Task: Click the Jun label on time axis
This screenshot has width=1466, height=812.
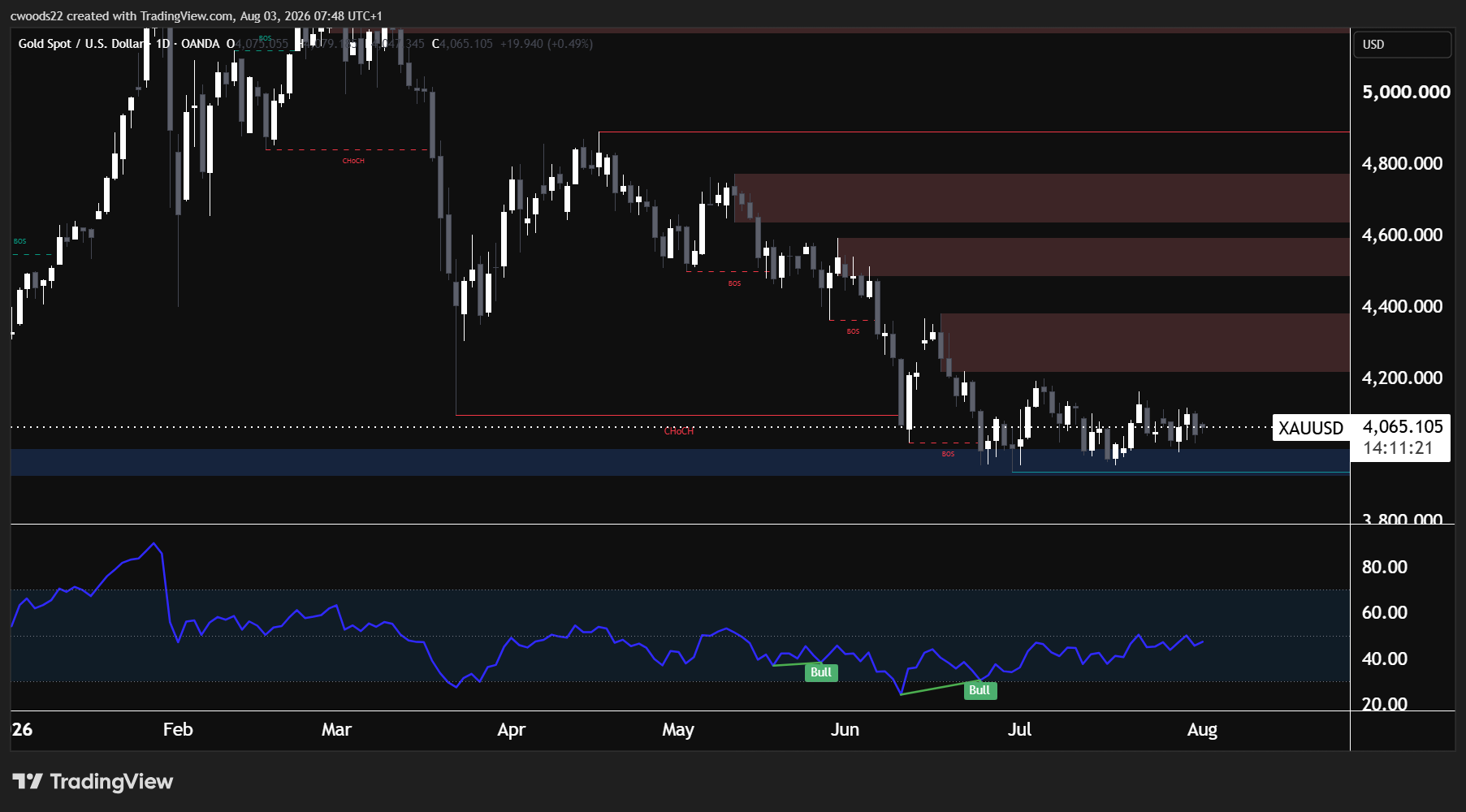Action: tap(845, 729)
